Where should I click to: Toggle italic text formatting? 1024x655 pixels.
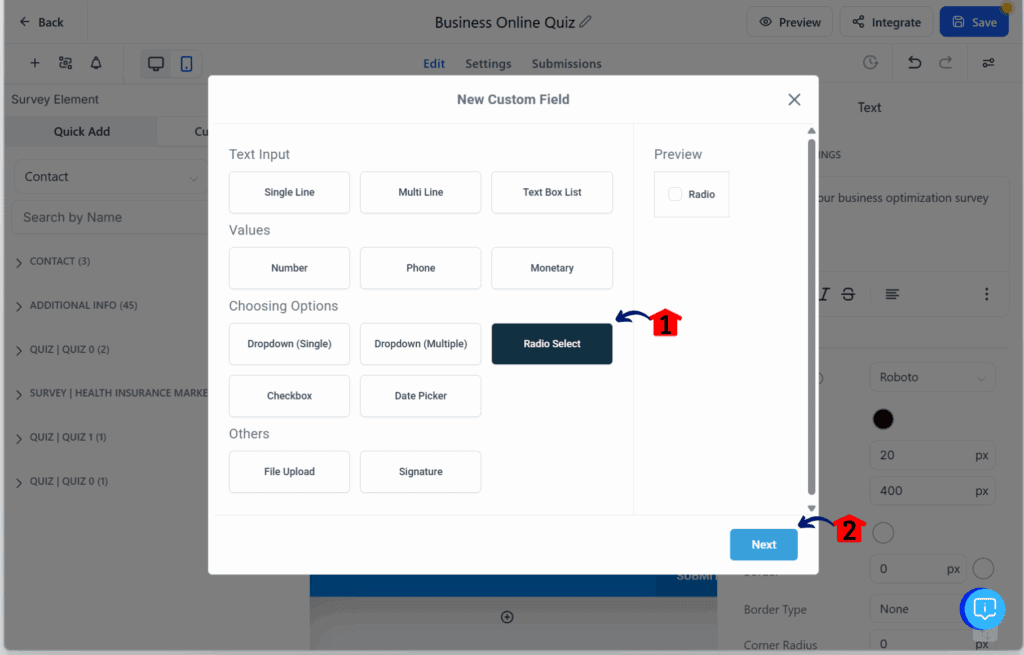825,295
